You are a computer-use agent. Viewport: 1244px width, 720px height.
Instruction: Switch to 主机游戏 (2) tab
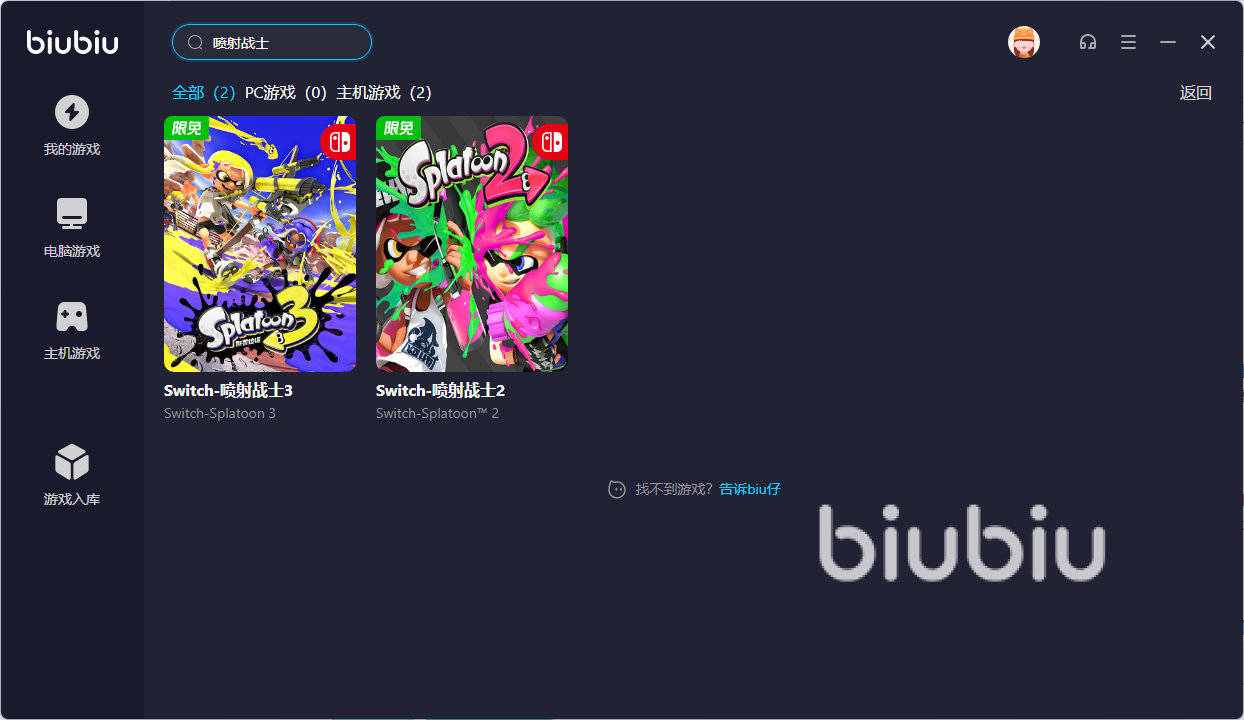pyautogui.click(x=384, y=92)
